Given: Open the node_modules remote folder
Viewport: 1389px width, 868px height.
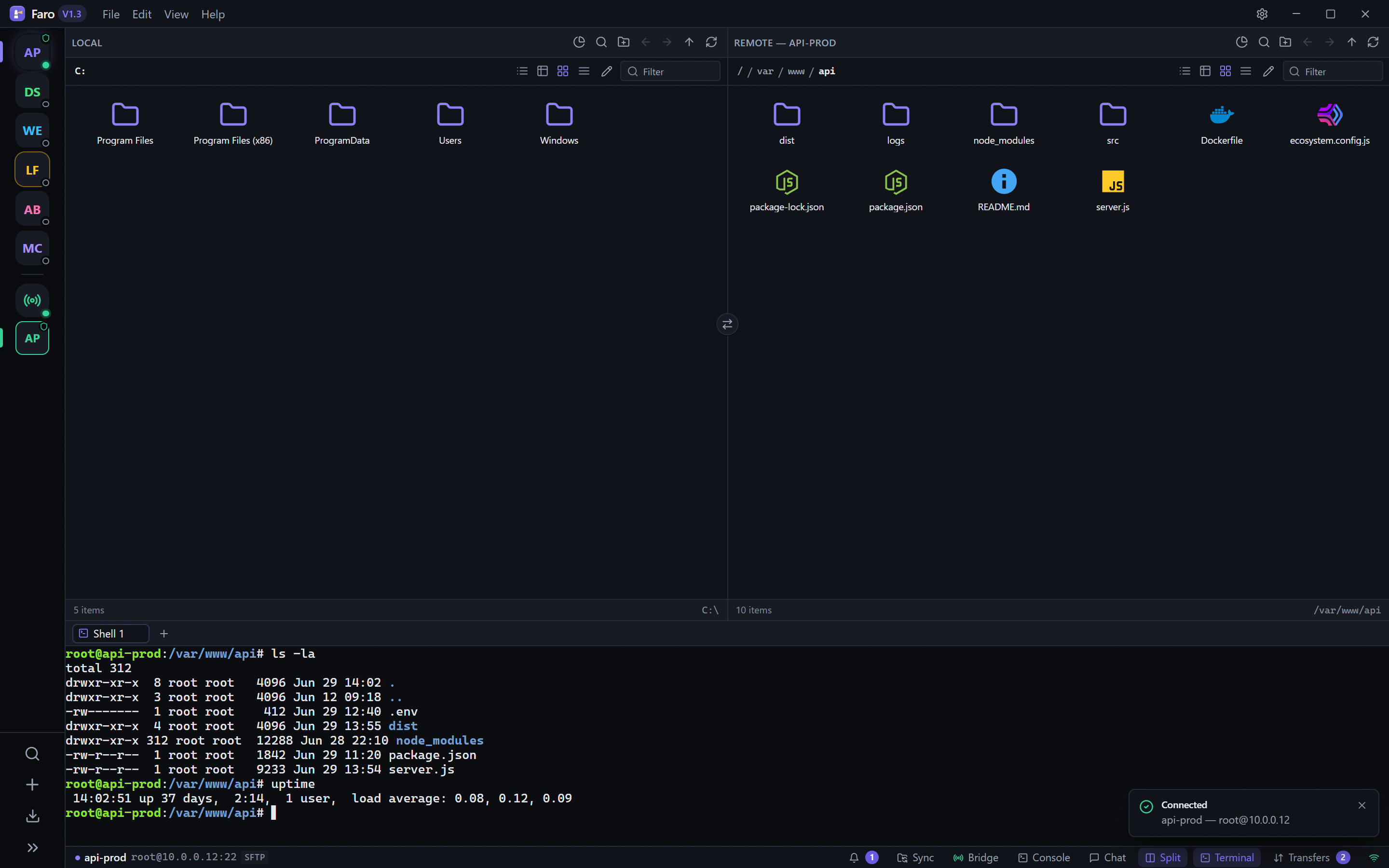Looking at the screenshot, I should pyautogui.click(x=1003, y=124).
